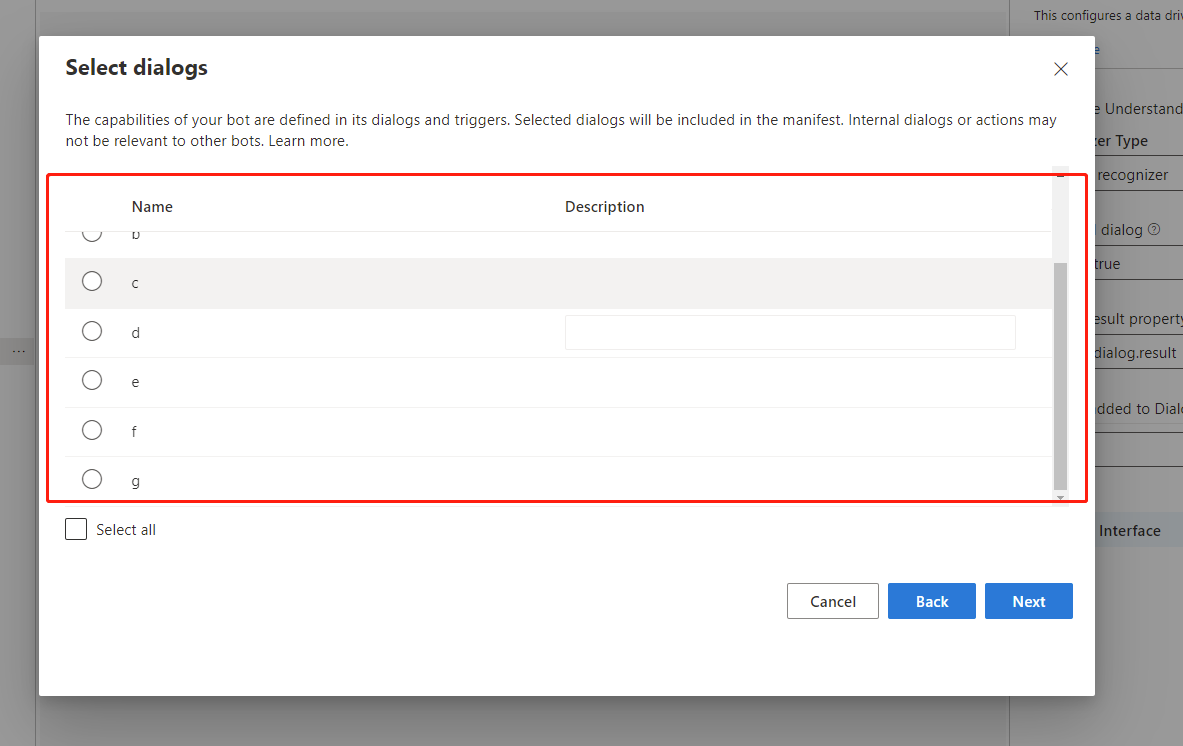Click the dialog name e
1183x746 pixels.
click(x=135, y=382)
